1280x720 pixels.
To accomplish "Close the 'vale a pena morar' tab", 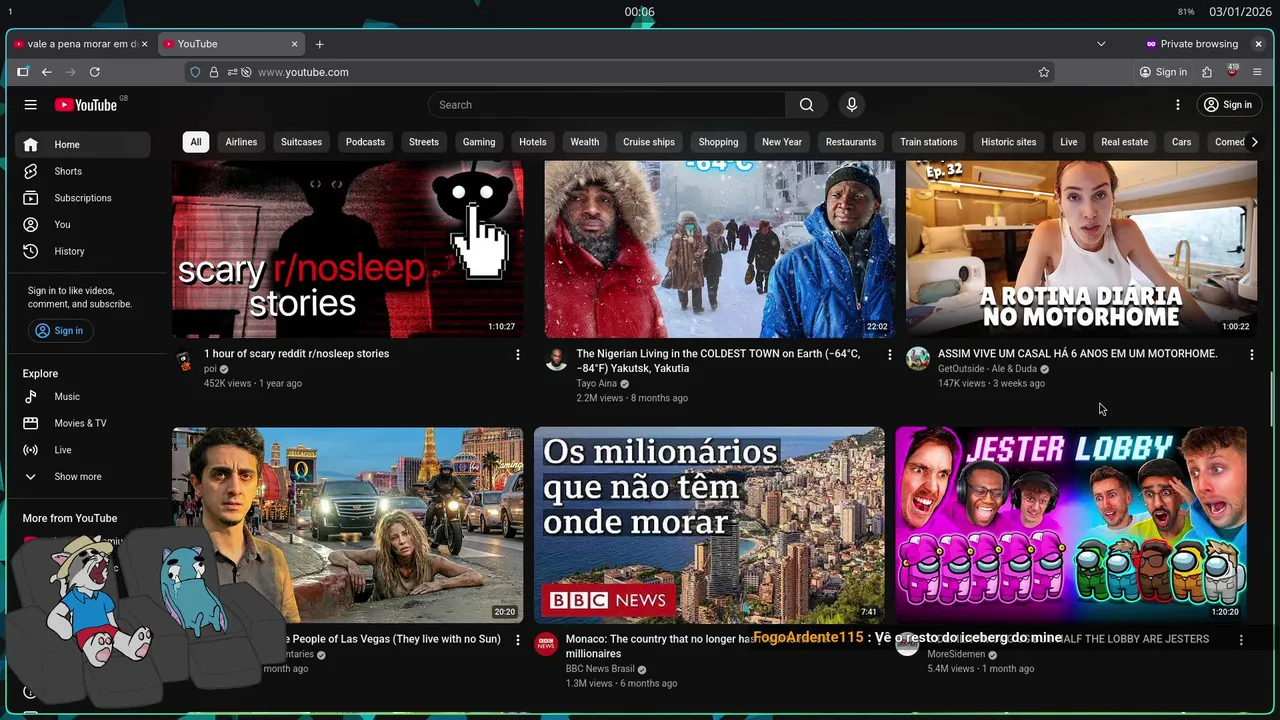I will click(x=144, y=44).
